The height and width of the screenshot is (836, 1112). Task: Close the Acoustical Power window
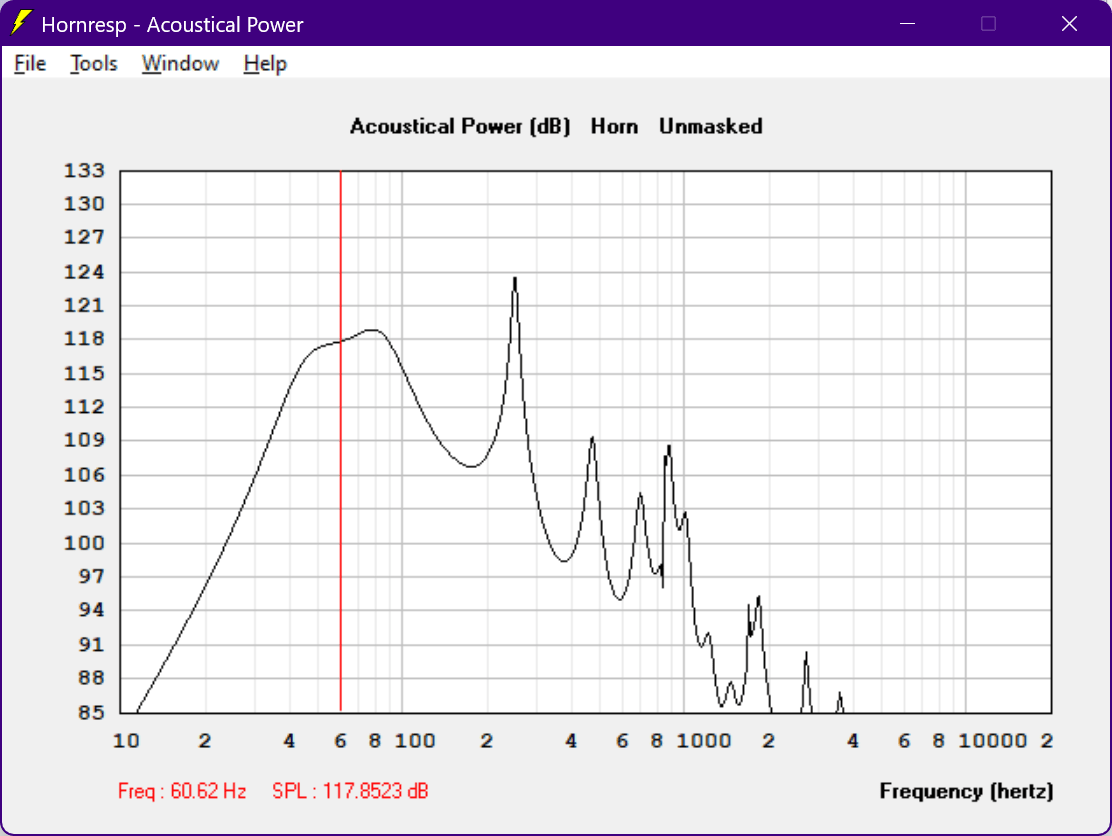[1069, 23]
